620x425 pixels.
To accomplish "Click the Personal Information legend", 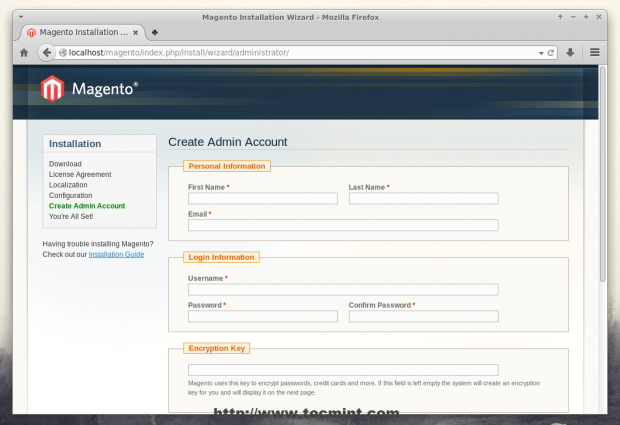I will click(x=227, y=166).
